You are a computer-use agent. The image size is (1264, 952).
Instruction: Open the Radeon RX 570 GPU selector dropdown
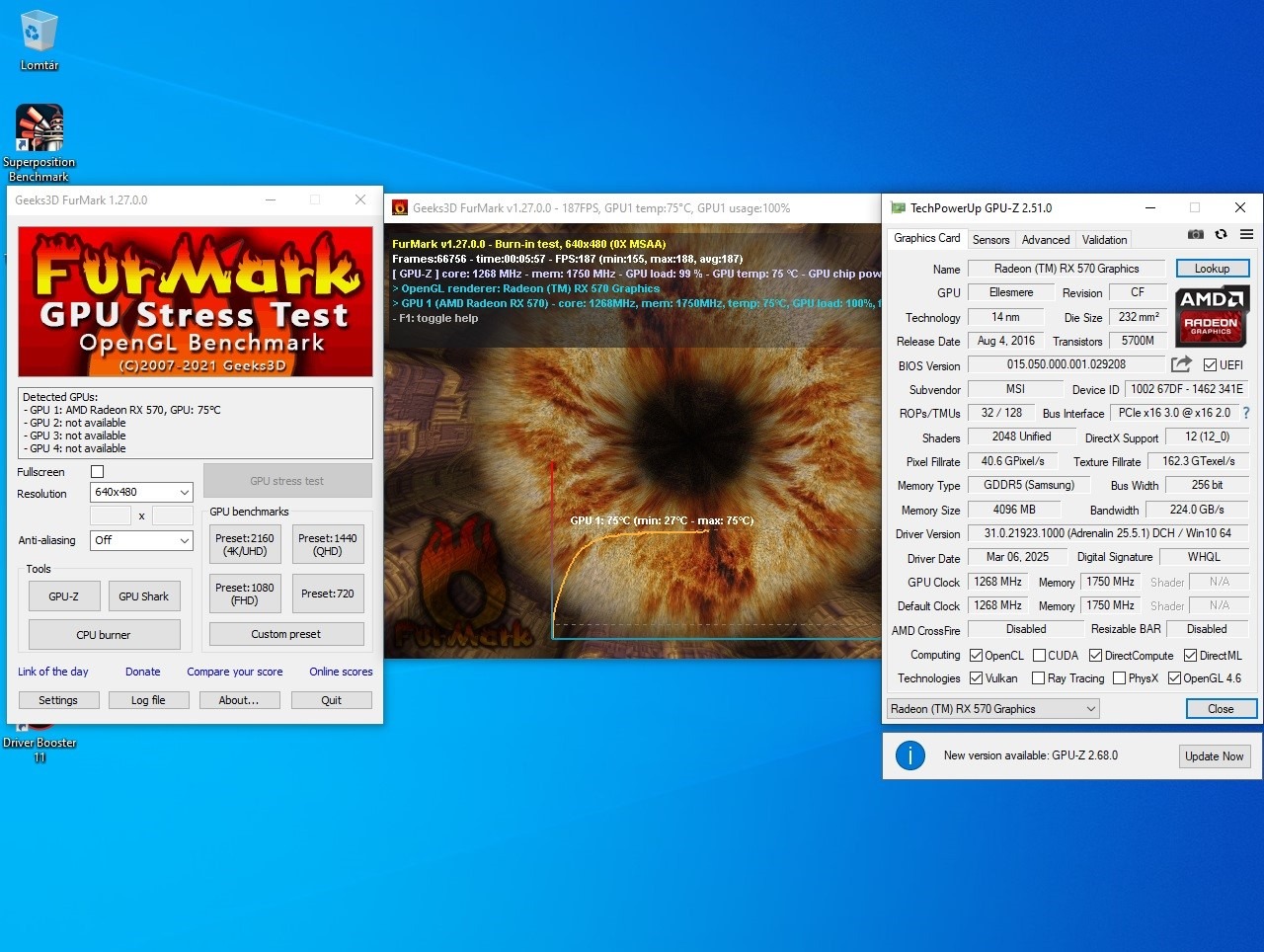pos(993,709)
